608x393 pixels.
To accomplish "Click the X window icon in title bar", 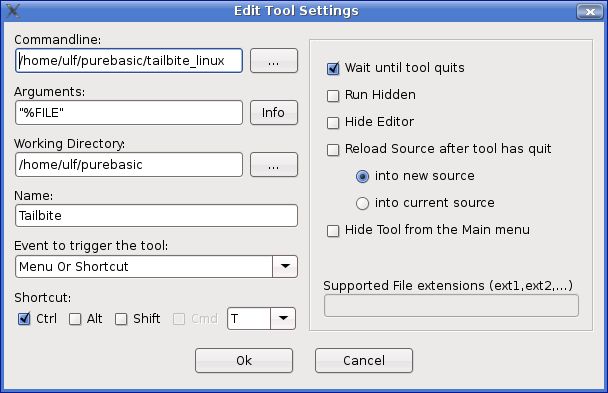I will coord(12,10).
